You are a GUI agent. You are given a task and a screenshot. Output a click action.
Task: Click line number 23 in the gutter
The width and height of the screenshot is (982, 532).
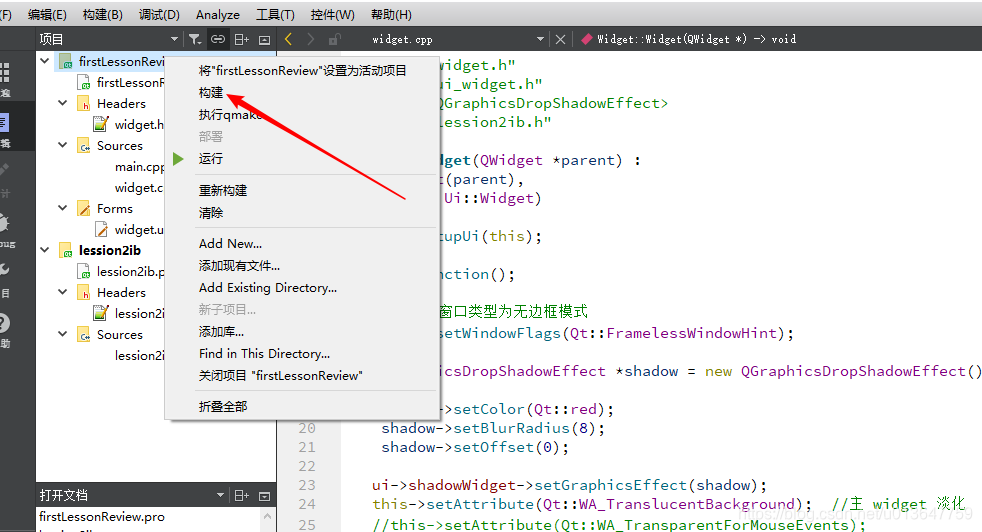(x=307, y=485)
